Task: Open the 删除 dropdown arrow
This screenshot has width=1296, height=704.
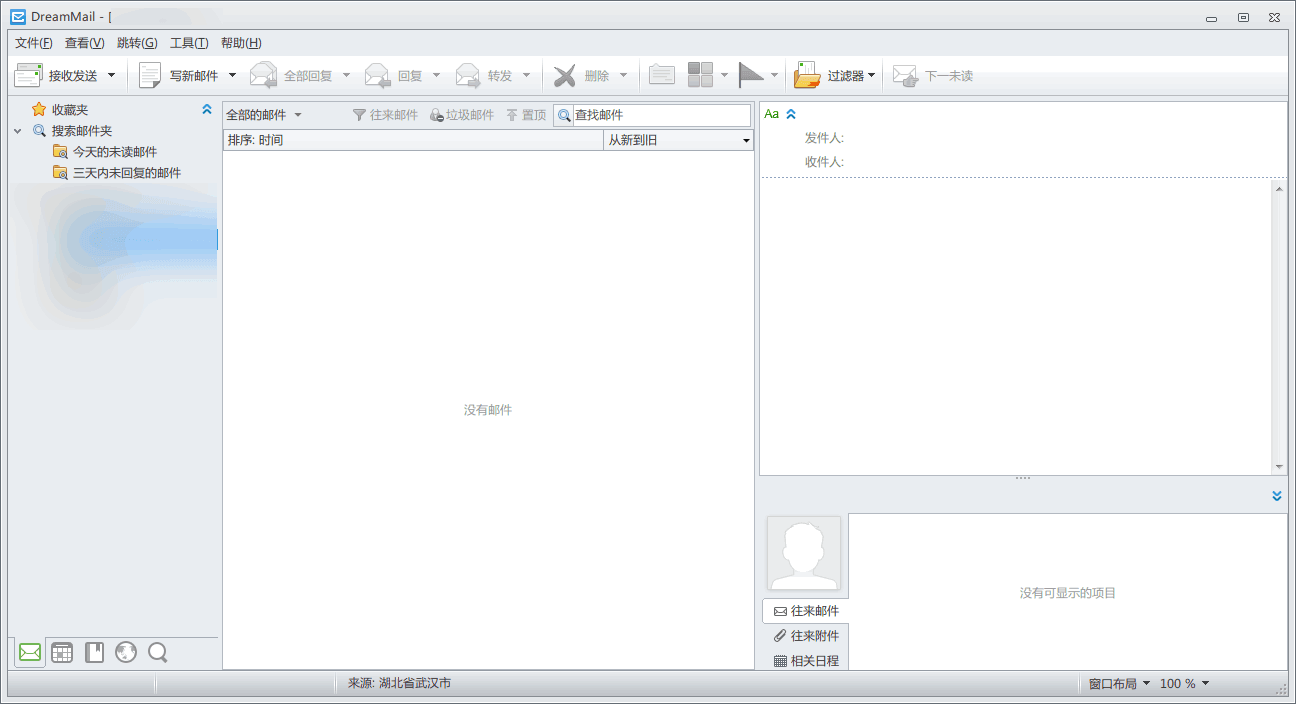Action: [x=623, y=75]
